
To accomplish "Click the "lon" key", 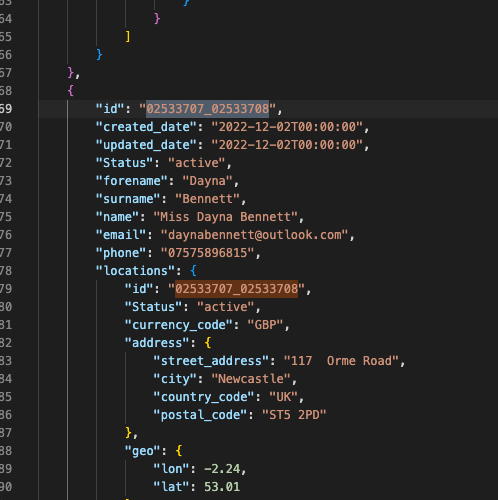I will point(171,469).
